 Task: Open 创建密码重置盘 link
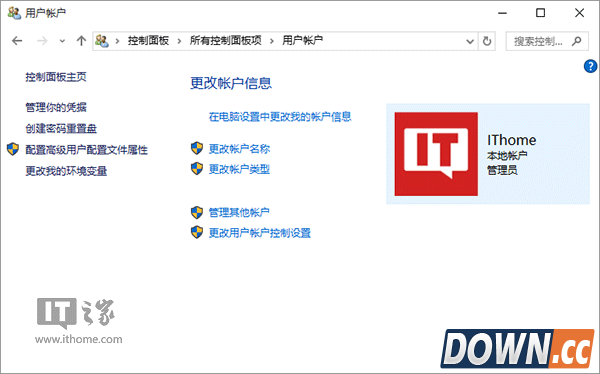61,129
